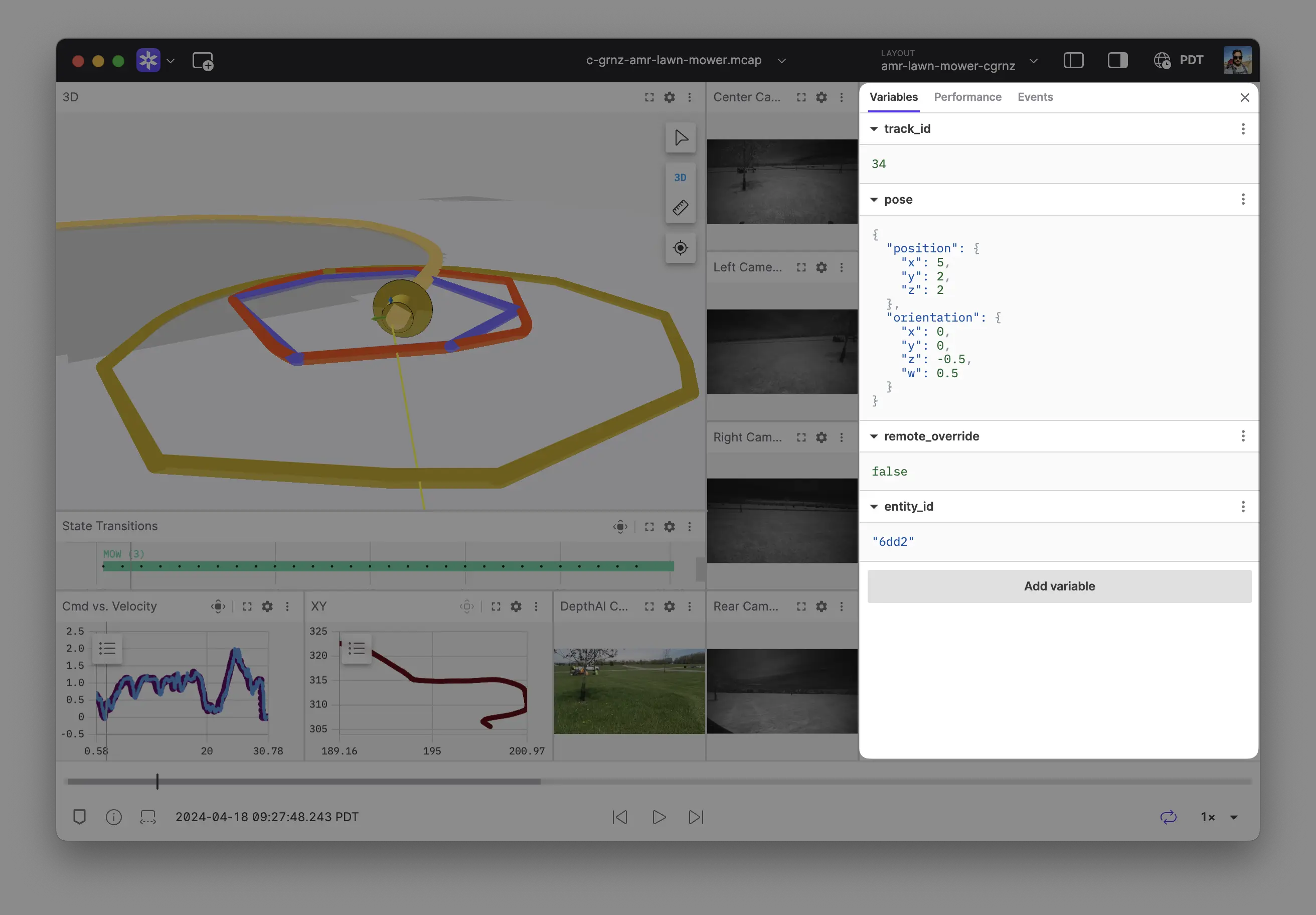Click the recenter camera target icon
The width and height of the screenshot is (1316, 915).
(681, 248)
